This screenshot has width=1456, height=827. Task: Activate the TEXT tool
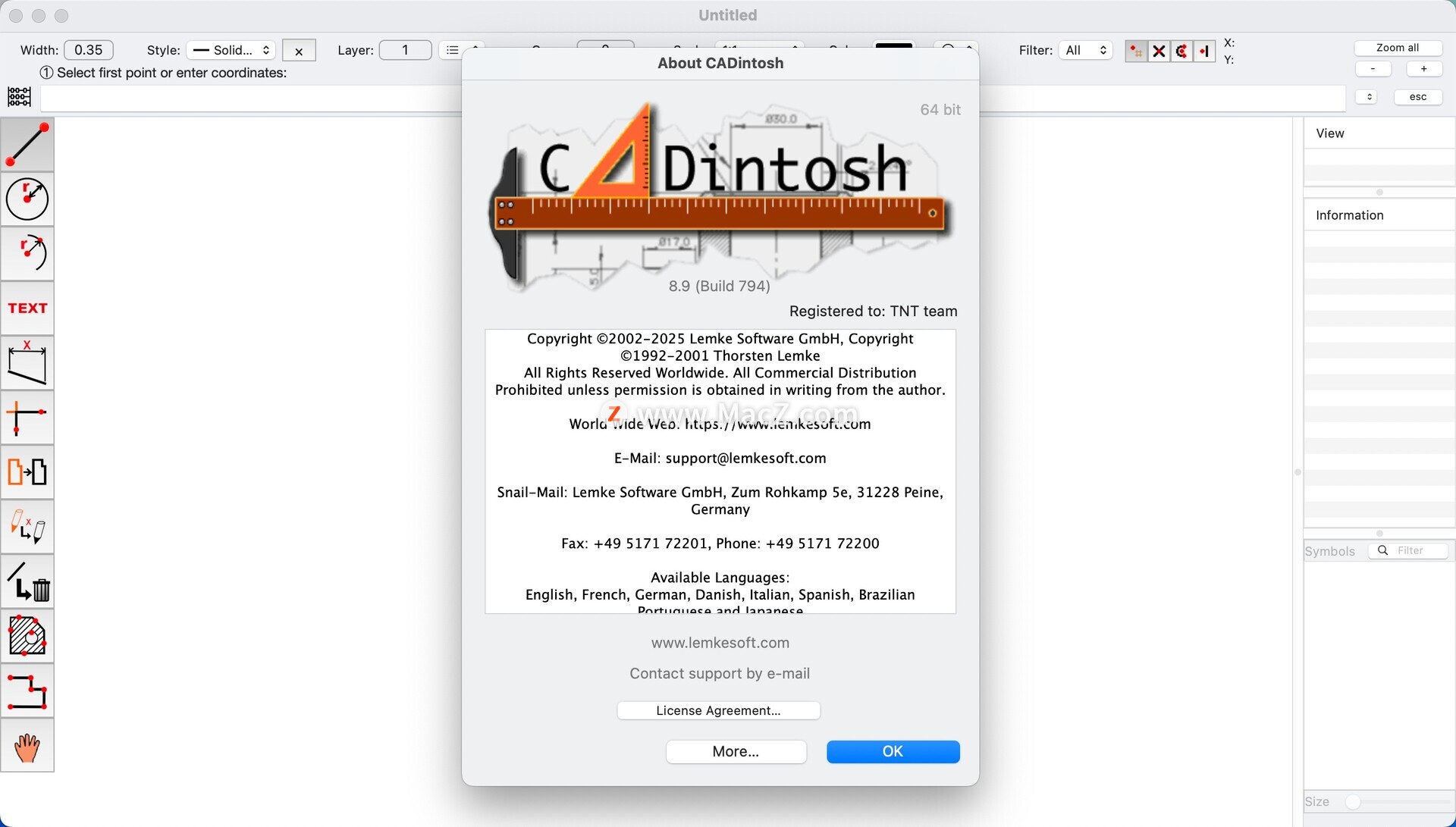[27, 309]
